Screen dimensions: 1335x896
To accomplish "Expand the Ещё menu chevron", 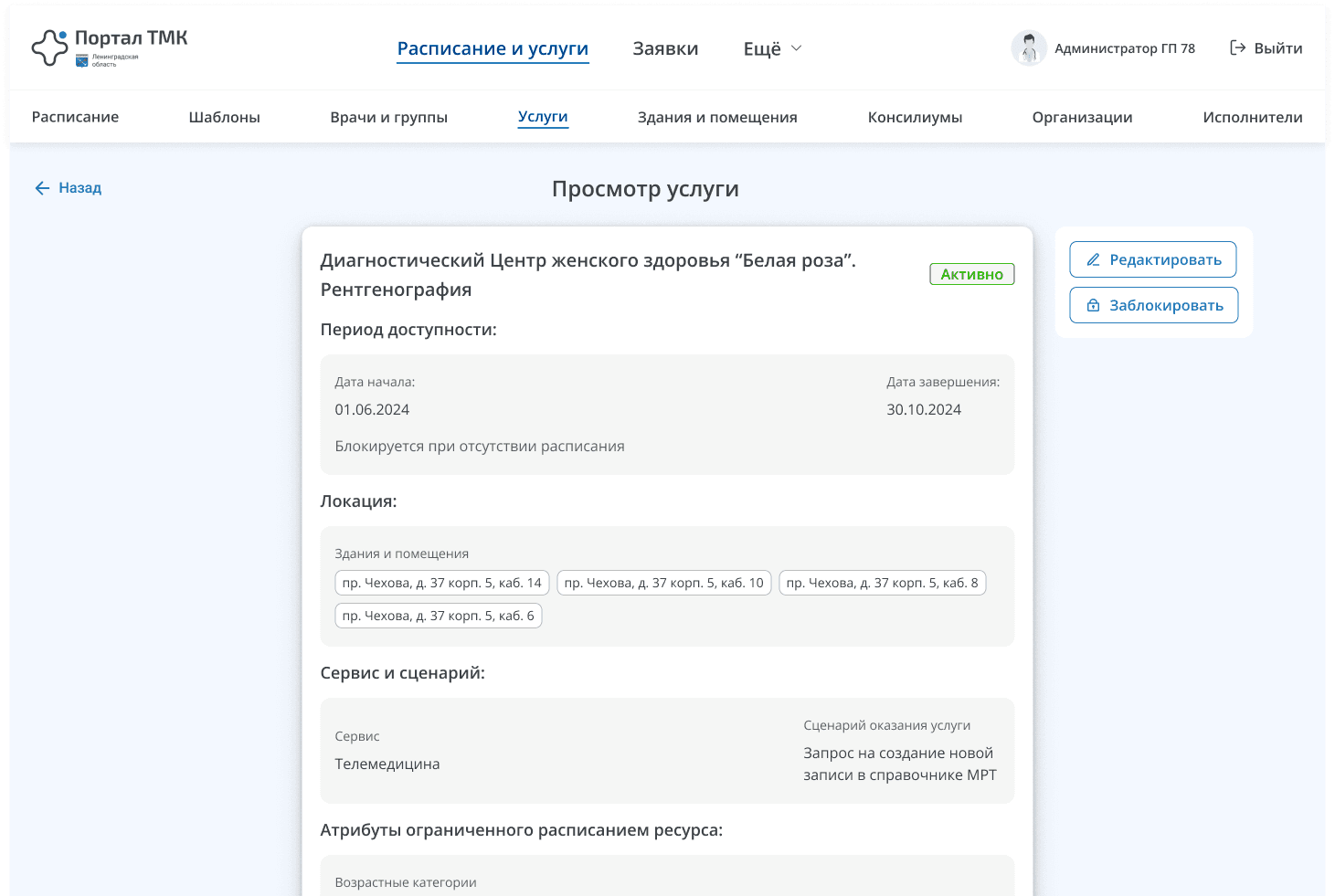I will point(796,48).
